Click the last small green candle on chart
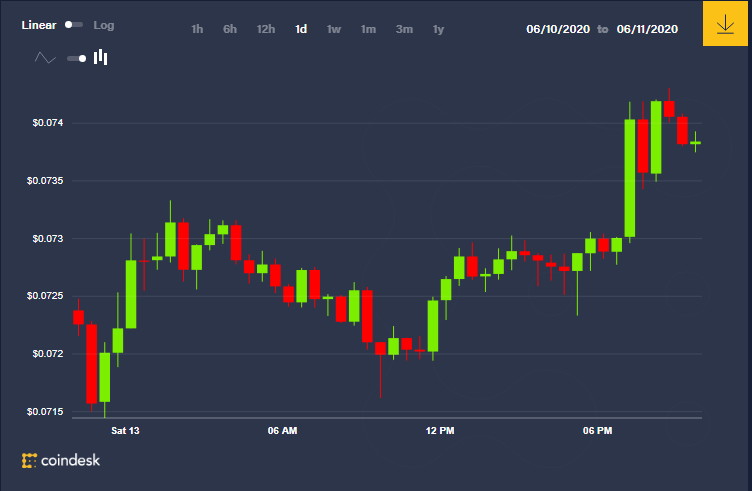 pyautogui.click(x=695, y=142)
